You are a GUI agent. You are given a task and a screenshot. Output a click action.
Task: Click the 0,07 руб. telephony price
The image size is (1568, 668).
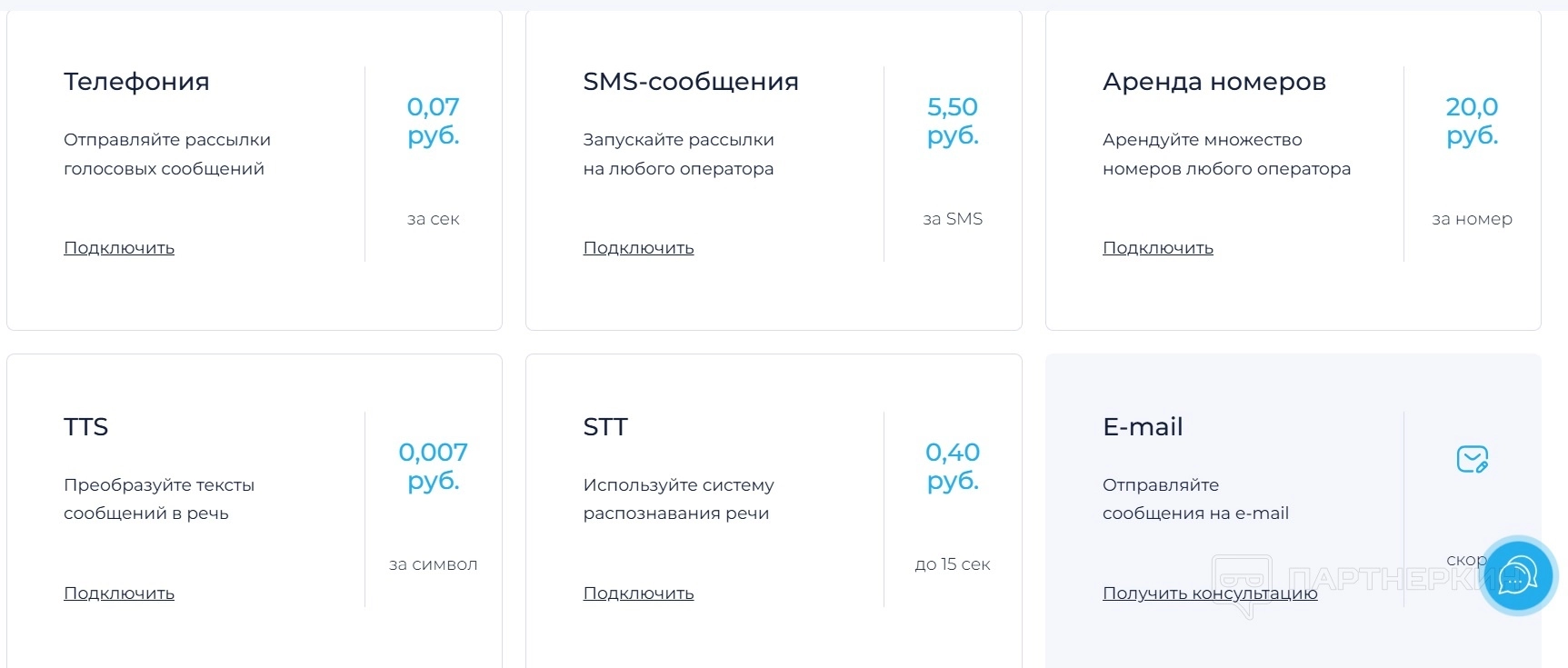[x=433, y=121]
